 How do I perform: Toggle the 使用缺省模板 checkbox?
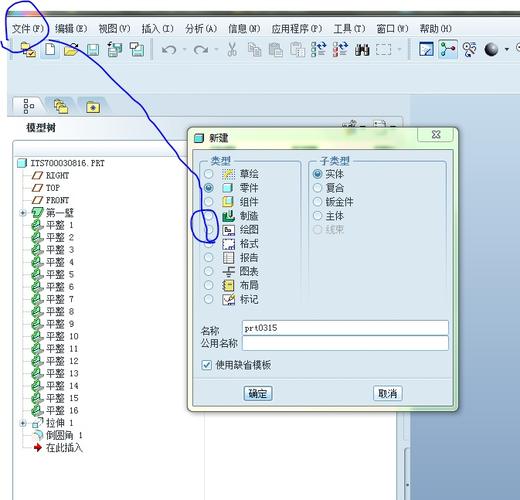pos(206,365)
